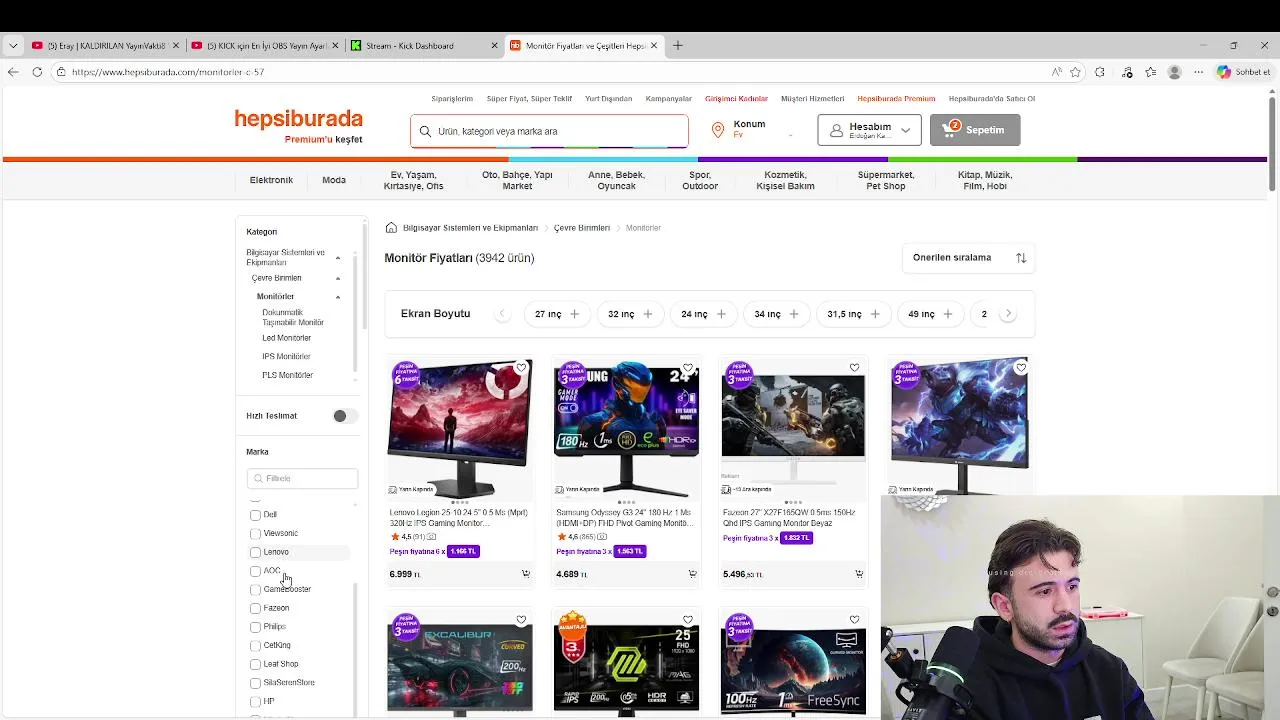Open the Moda category menu
This screenshot has width=1280, height=720.
pyautogui.click(x=334, y=180)
